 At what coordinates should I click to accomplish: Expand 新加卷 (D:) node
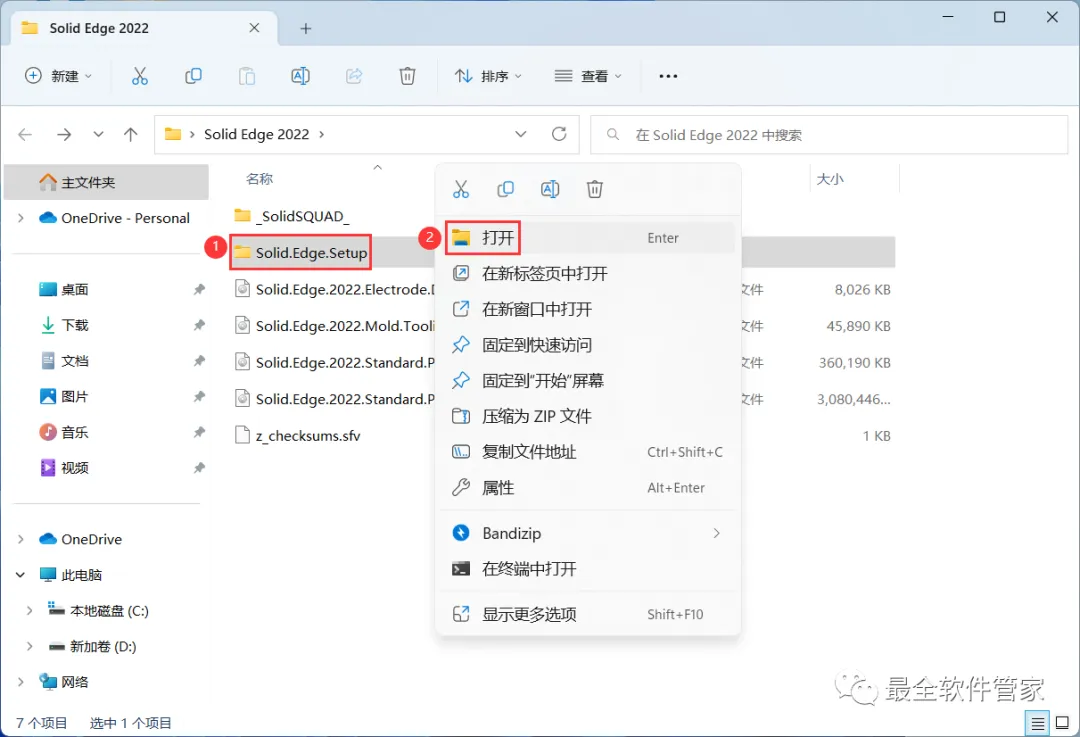pos(29,647)
